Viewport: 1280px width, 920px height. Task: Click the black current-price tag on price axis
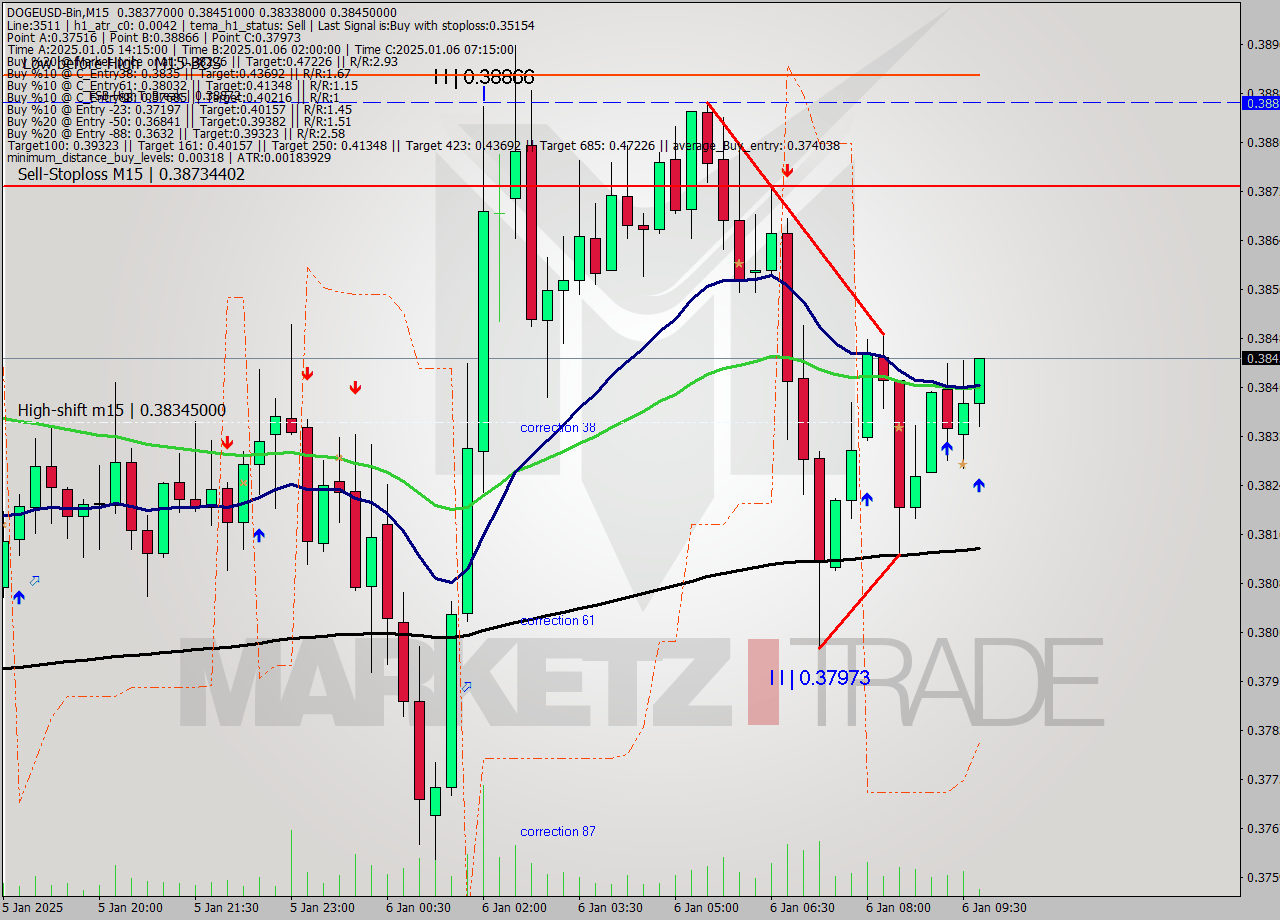coord(1260,358)
